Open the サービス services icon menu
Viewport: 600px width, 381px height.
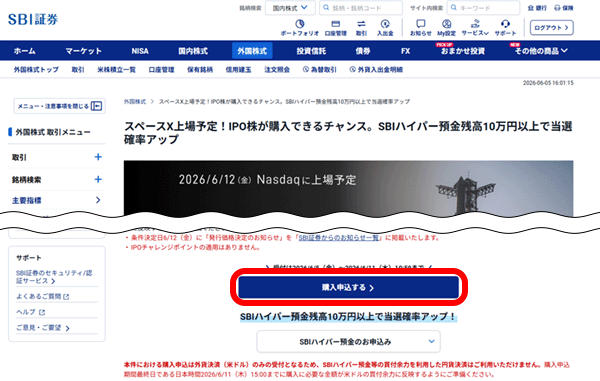pos(475,28)
